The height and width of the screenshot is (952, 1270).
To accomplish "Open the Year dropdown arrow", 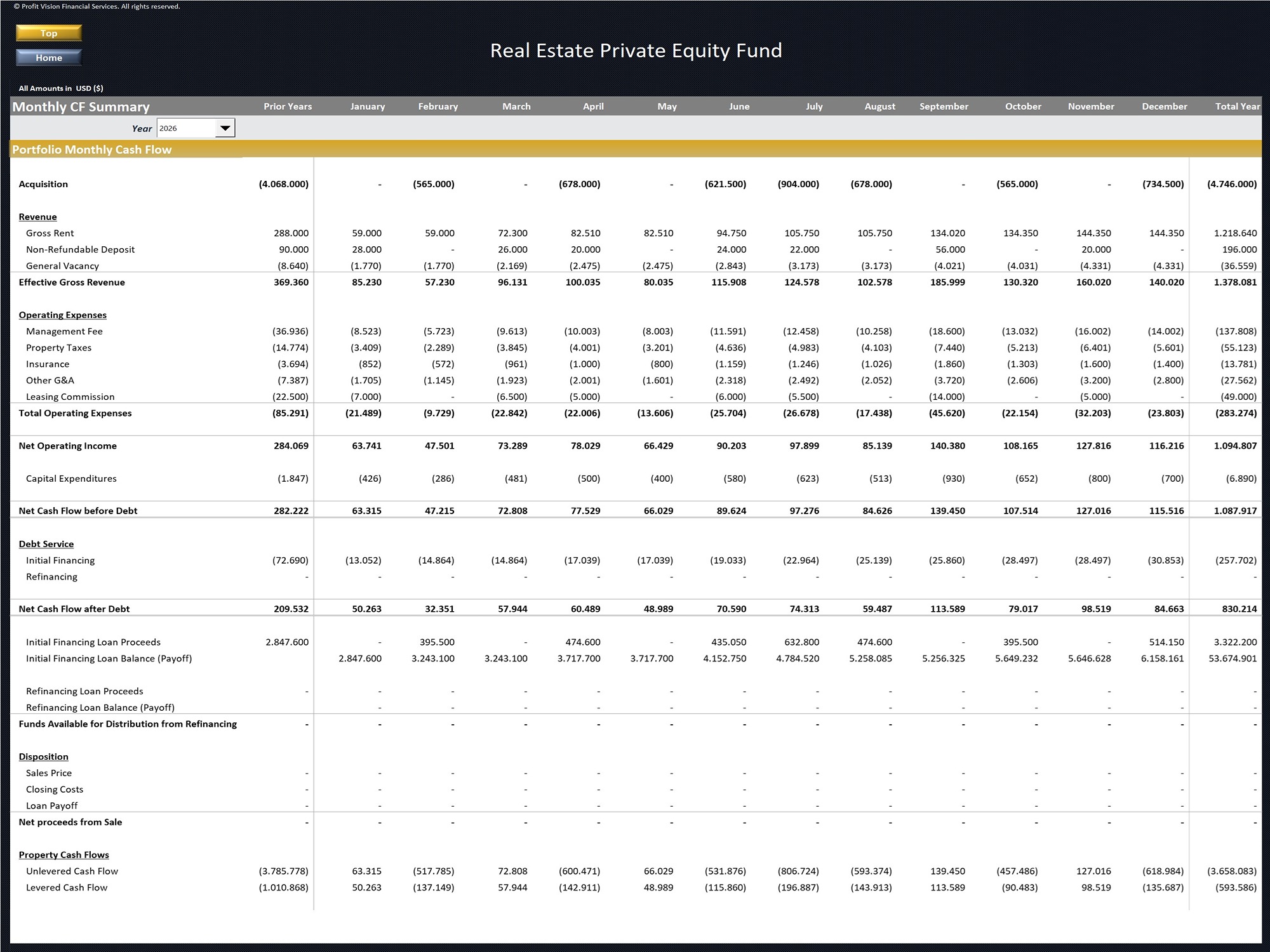I will 225,128.
